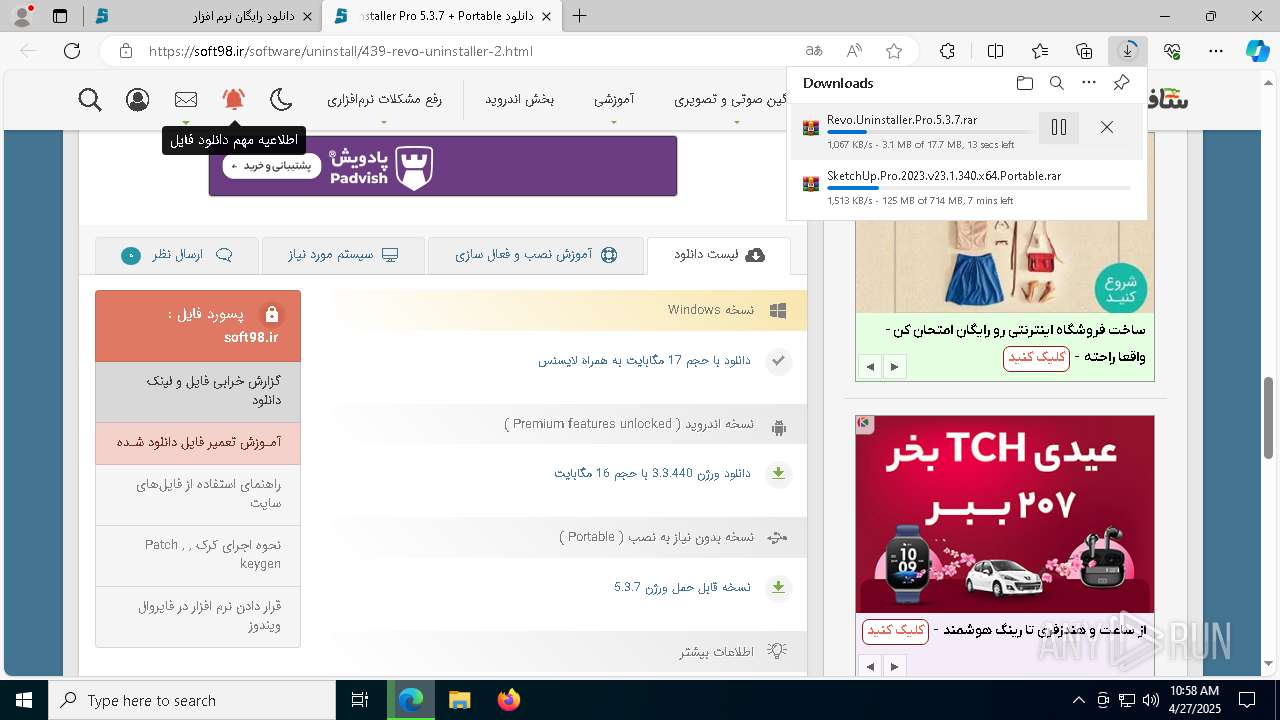Open بخش اندروید menu item
The width and height of the screenshot is (1280, 720).
[x=520, y=99]
